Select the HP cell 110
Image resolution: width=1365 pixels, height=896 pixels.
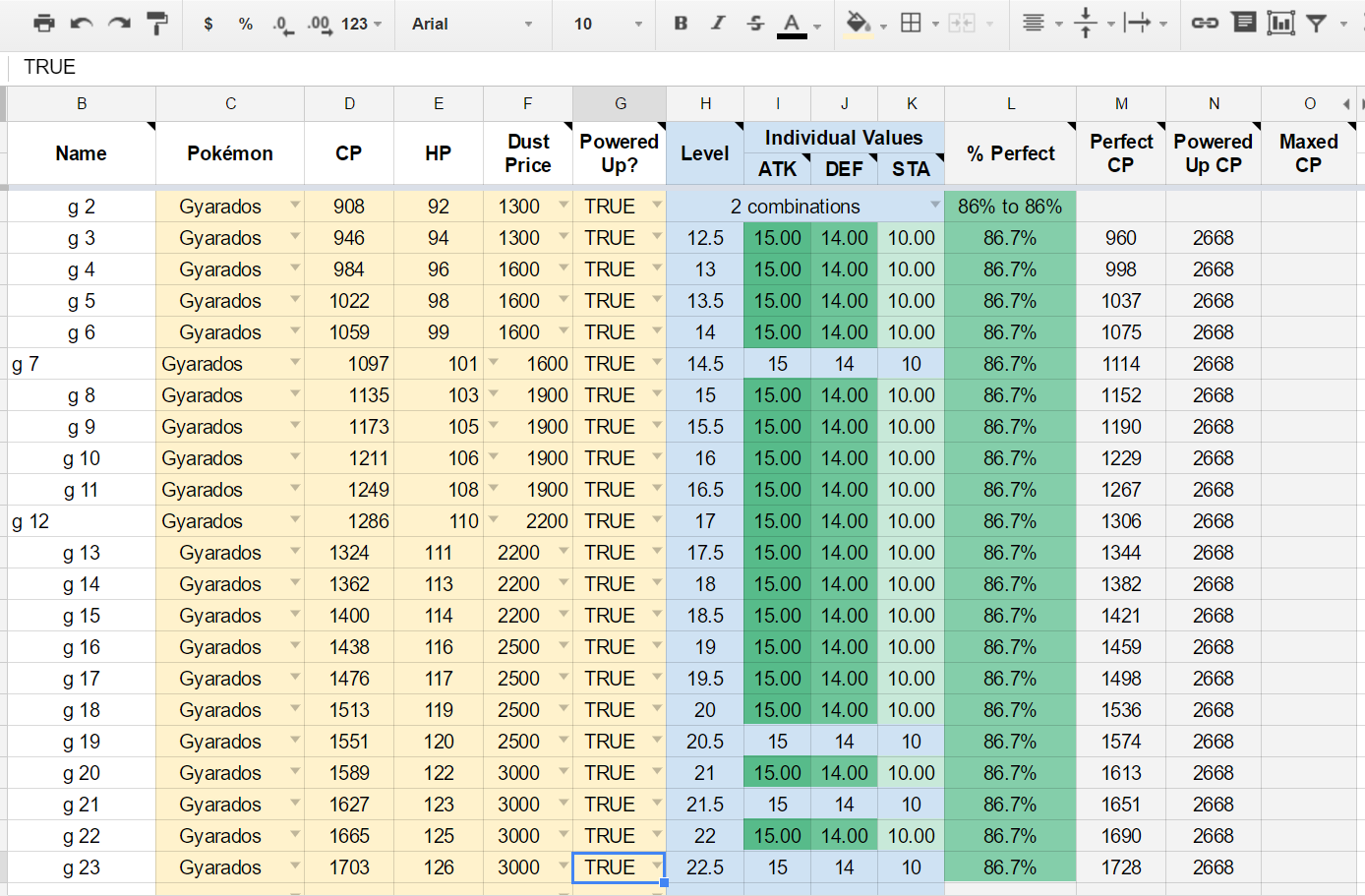tap(439, 521)
